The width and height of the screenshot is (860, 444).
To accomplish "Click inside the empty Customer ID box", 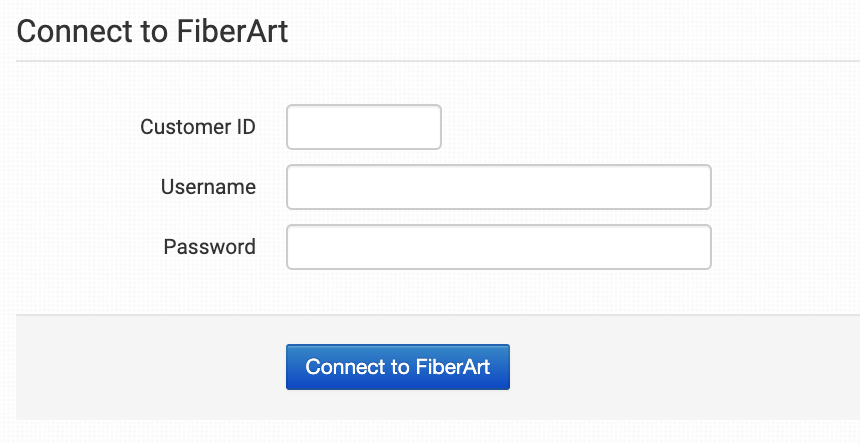I will pos(363,127).
